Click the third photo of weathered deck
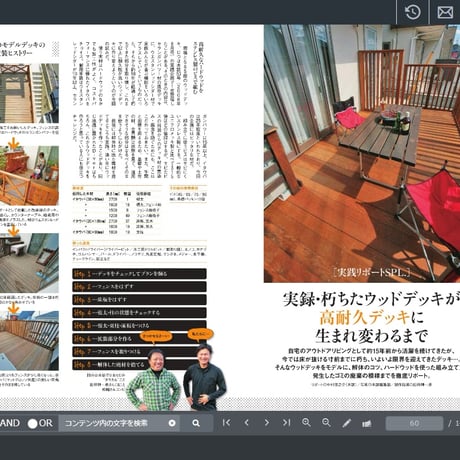The height and width of the screenshot is (460, 460). point(29,263)
